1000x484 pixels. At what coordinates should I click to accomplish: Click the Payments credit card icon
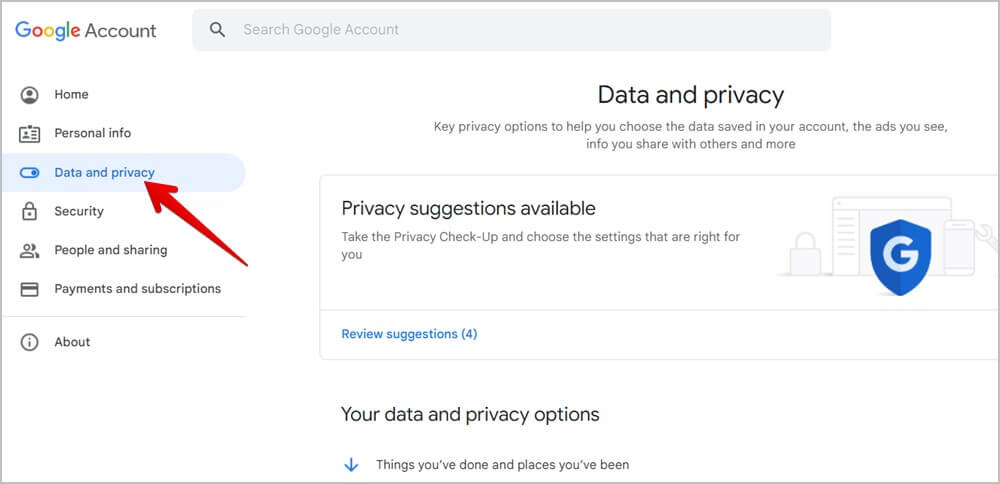coord(30,289)
